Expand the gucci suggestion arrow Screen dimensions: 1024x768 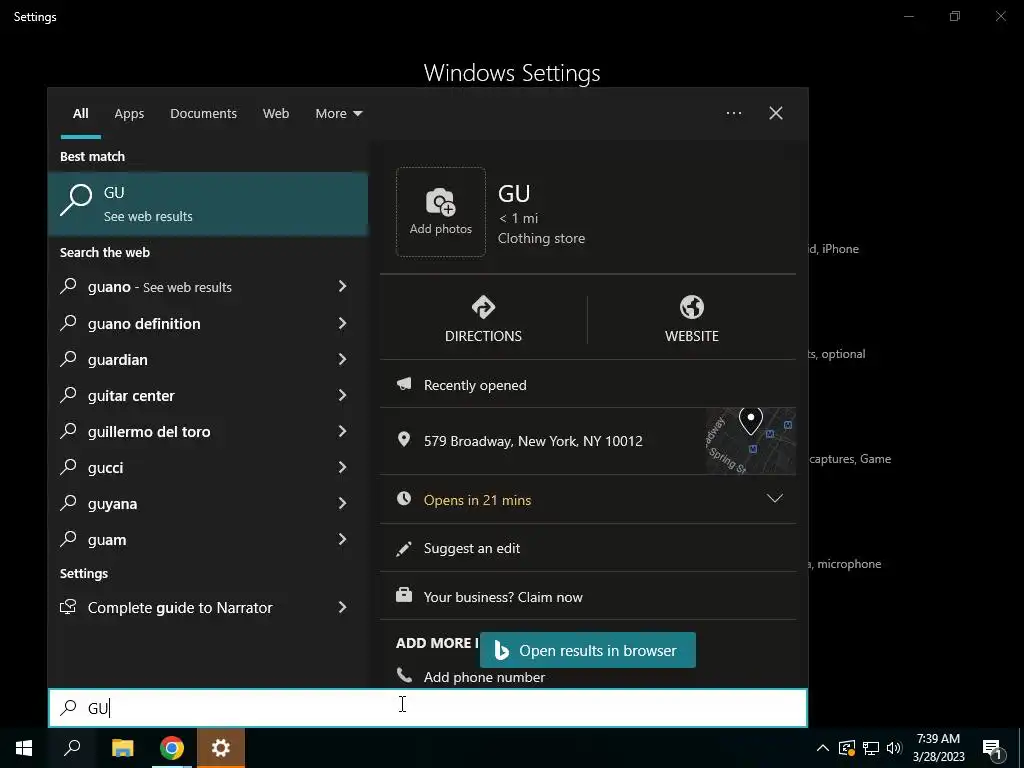[x=342, y=466]
